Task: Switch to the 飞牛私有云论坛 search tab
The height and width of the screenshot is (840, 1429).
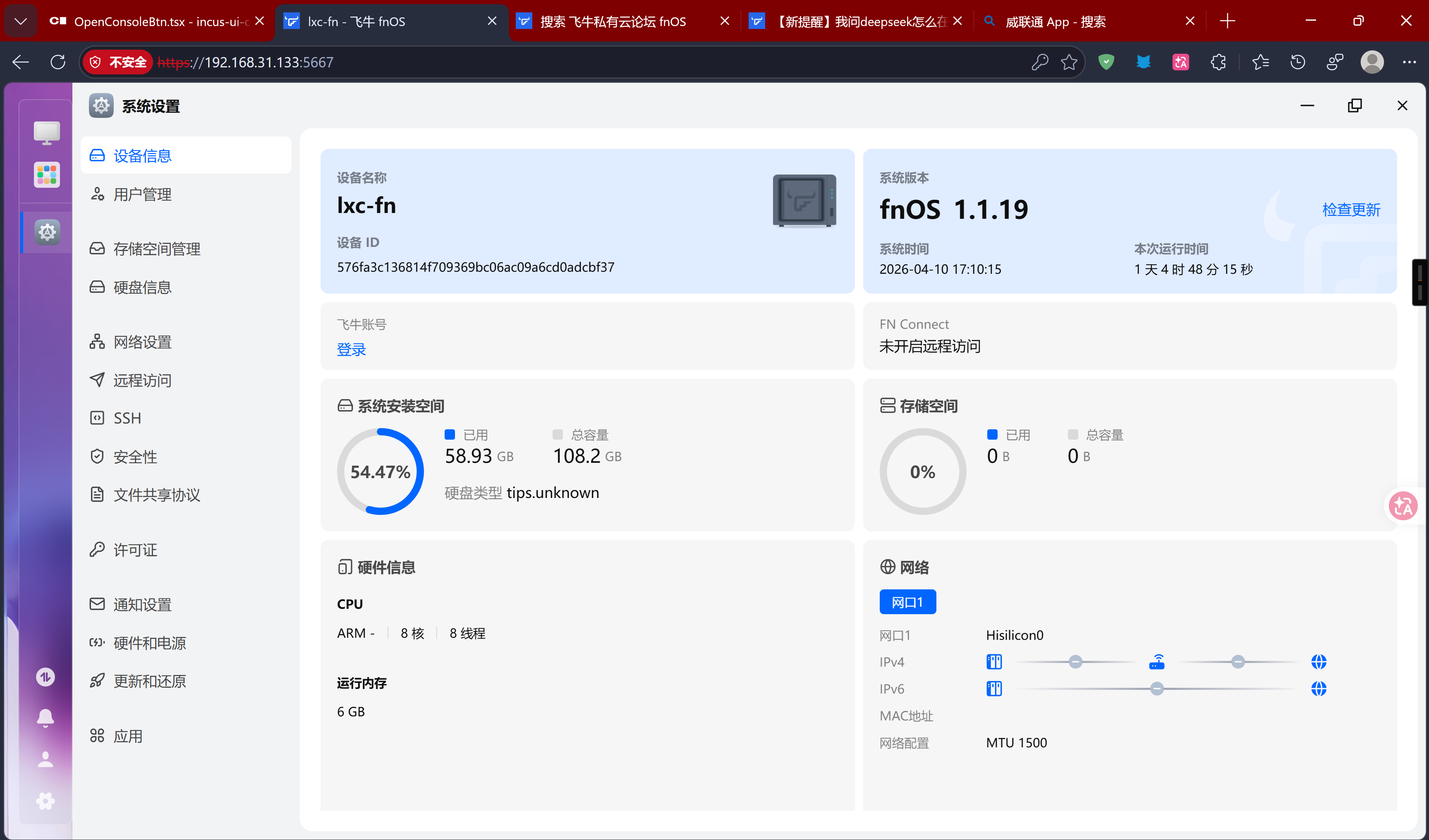Action: coord(613,22)
